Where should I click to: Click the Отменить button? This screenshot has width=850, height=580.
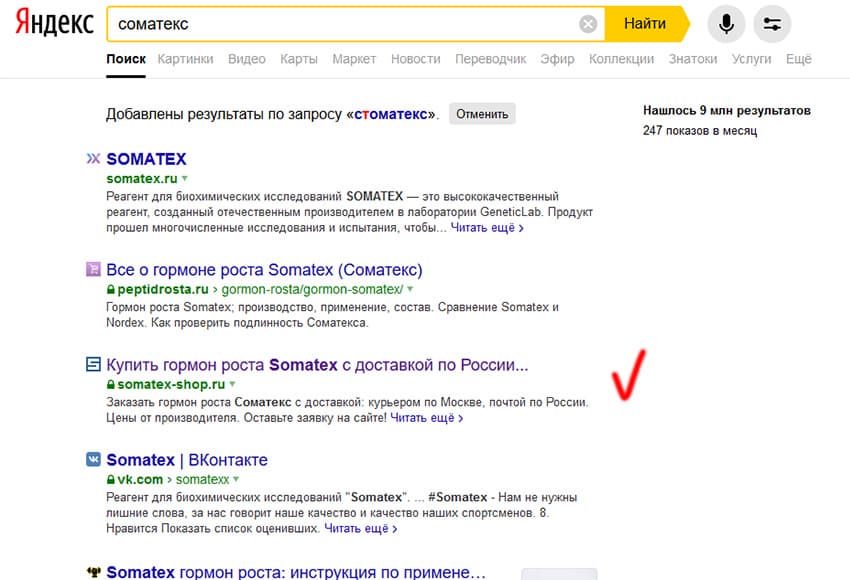coord(482,114)
